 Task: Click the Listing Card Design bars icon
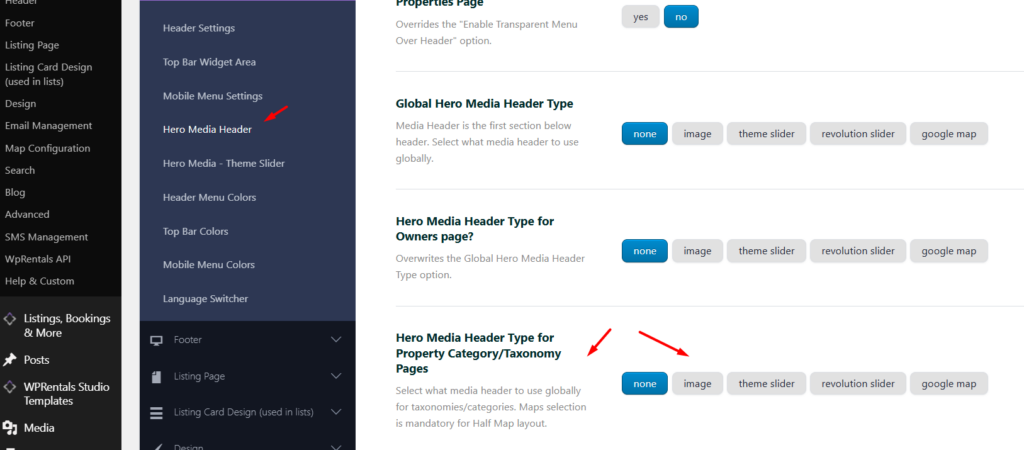pos(156,413)
